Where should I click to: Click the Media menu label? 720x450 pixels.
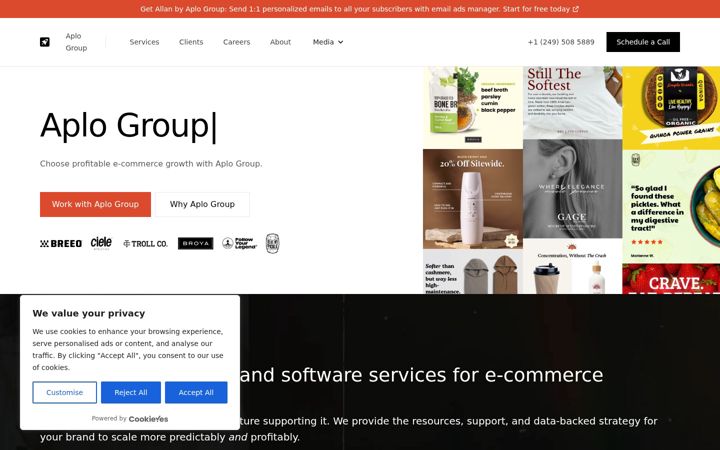pyautogui.click(x=323, y=42)
